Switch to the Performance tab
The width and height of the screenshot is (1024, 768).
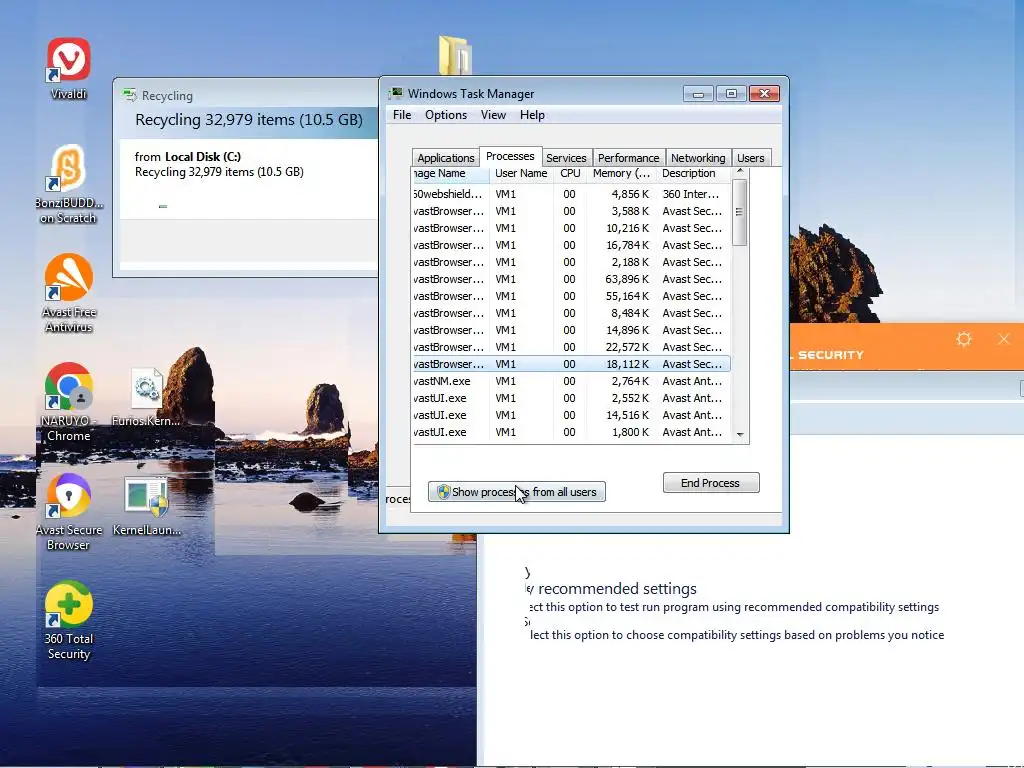click(x=628, y=158)
